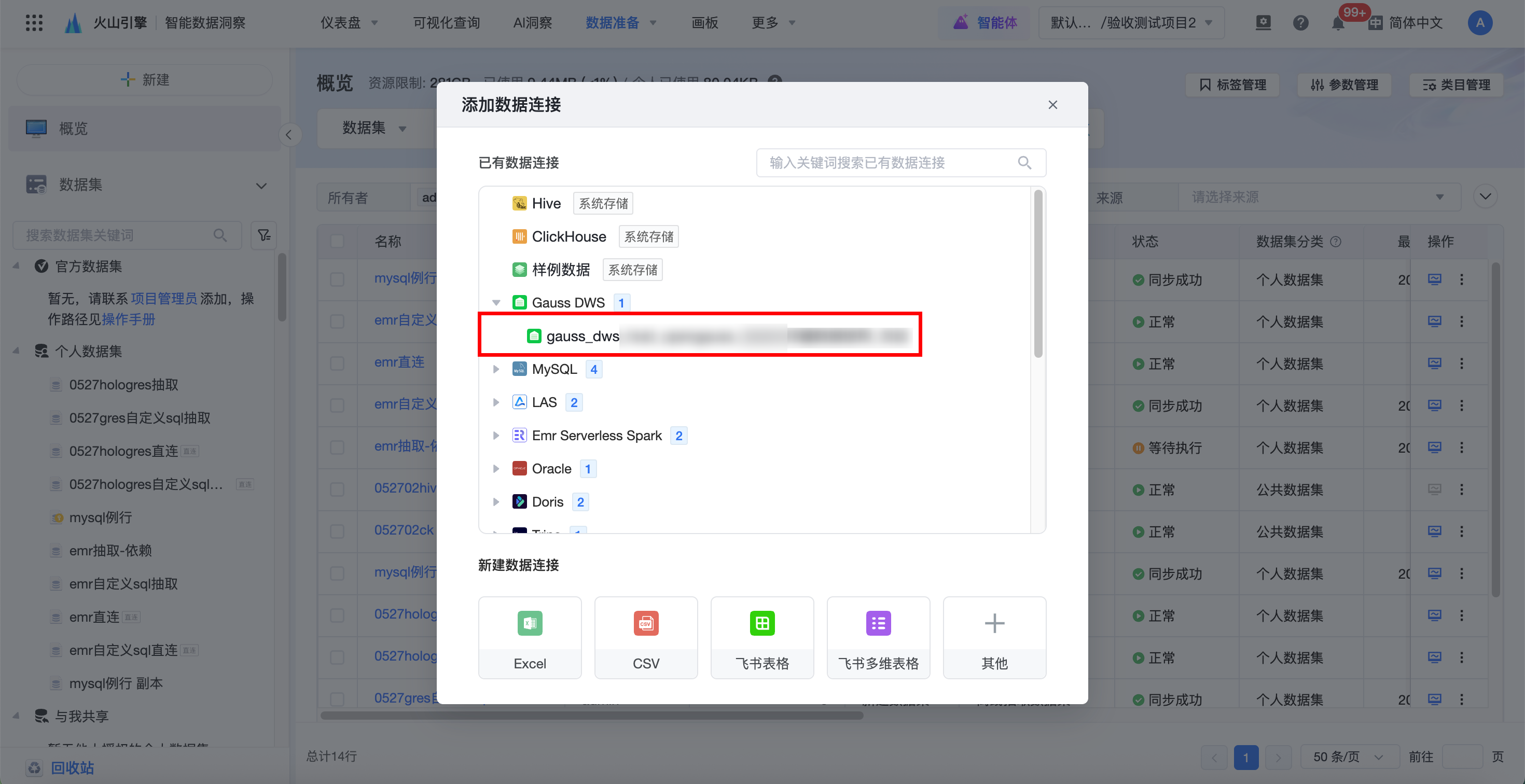Image resolution: width=1525 pixels, height=784 pixels.
Task: Click the 新建 button in sidebar
Action: tap(144, 80)
